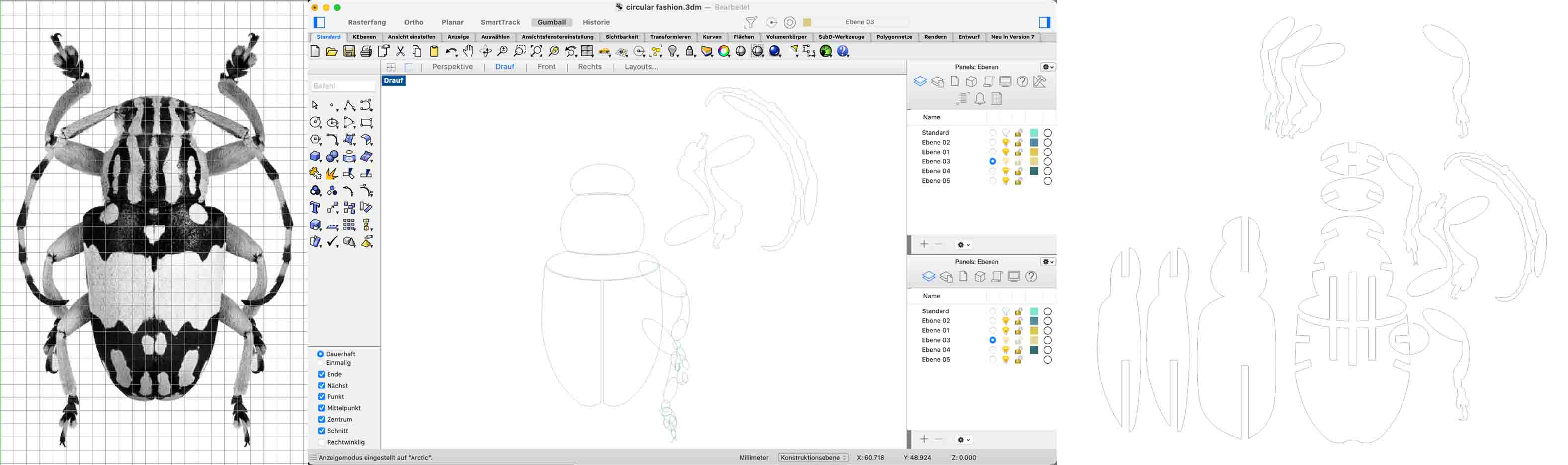Toggle the Rasterfang button
Image resolution: width=1568 pixels, height=465 pixels.
(x=366, y=22)
